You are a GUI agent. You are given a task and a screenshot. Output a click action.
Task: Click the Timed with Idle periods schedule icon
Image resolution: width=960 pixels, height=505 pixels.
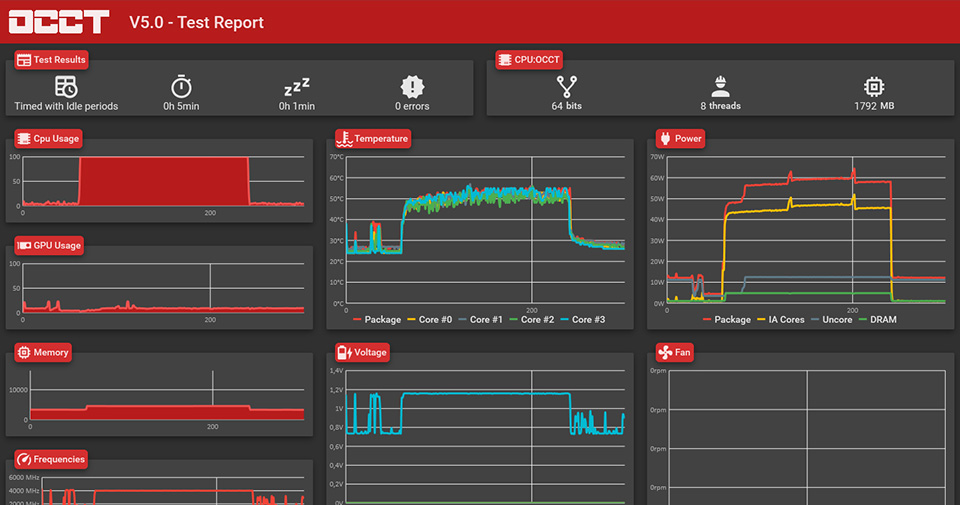(x=66, y=87)
